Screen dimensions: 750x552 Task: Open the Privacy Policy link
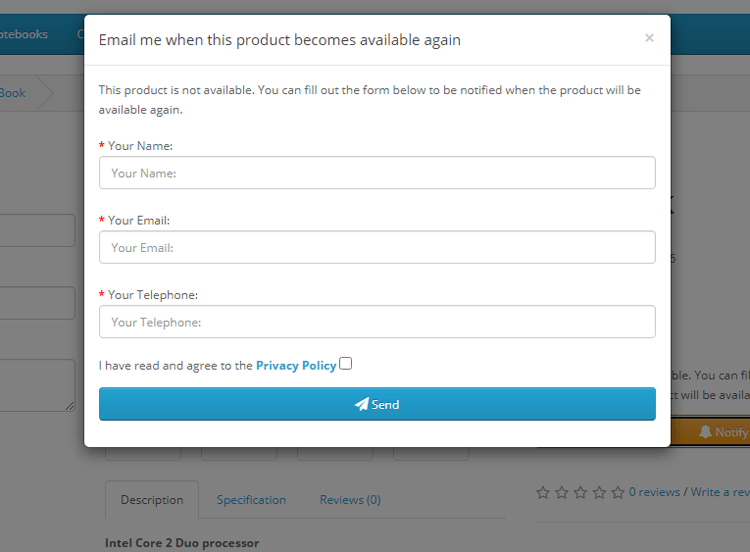(x=296, y=366)
